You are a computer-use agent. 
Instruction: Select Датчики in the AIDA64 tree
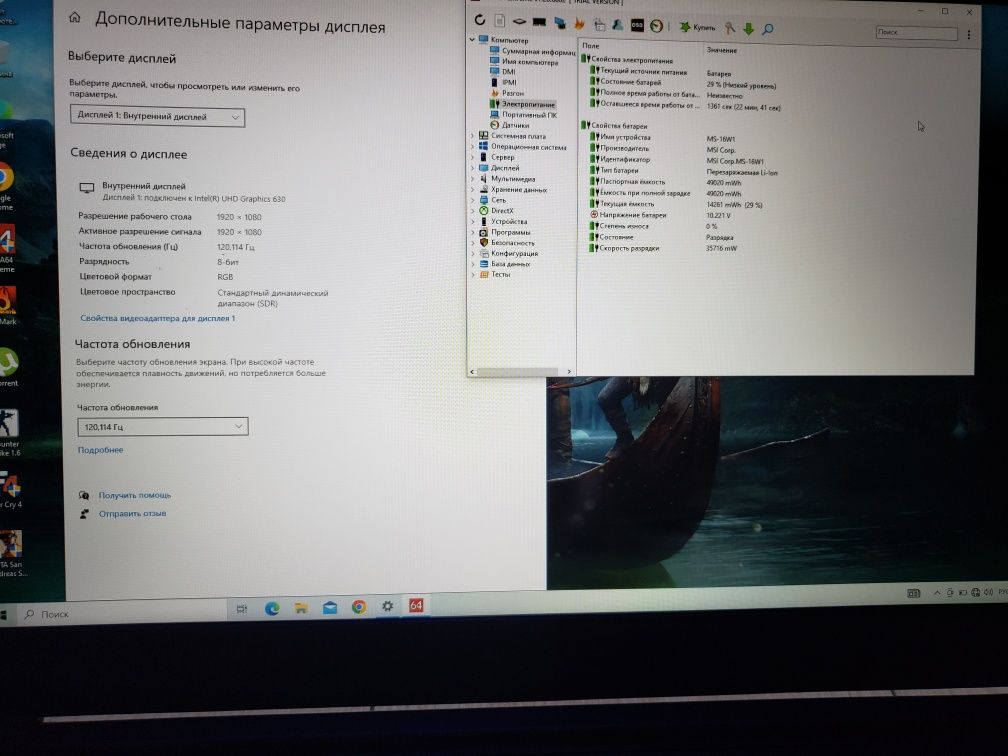[x=510, y=125]
